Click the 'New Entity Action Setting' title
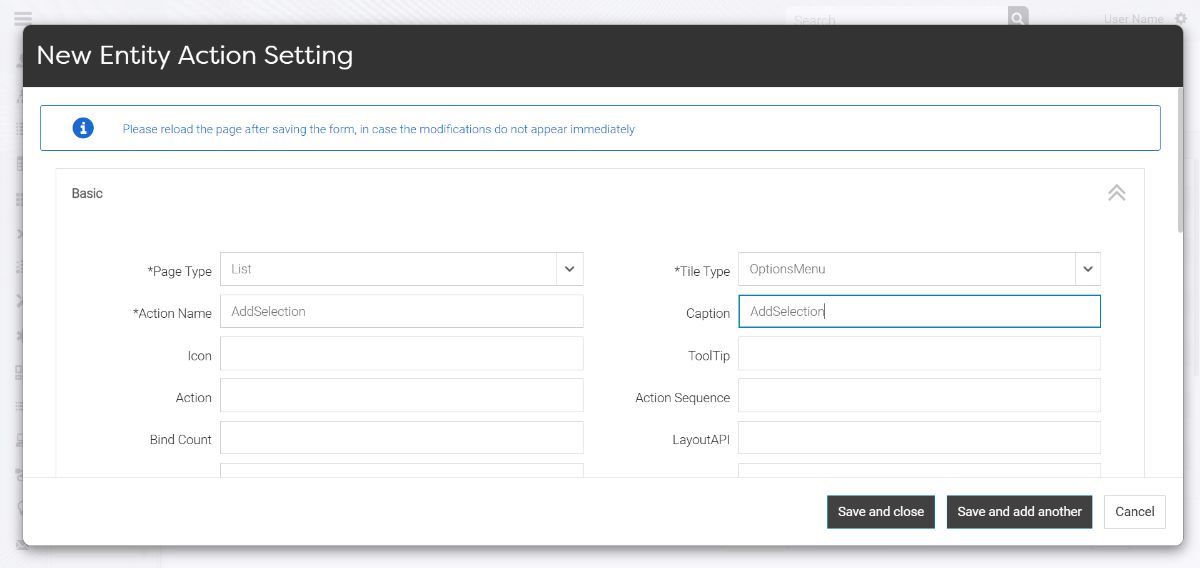 point(195,55)
